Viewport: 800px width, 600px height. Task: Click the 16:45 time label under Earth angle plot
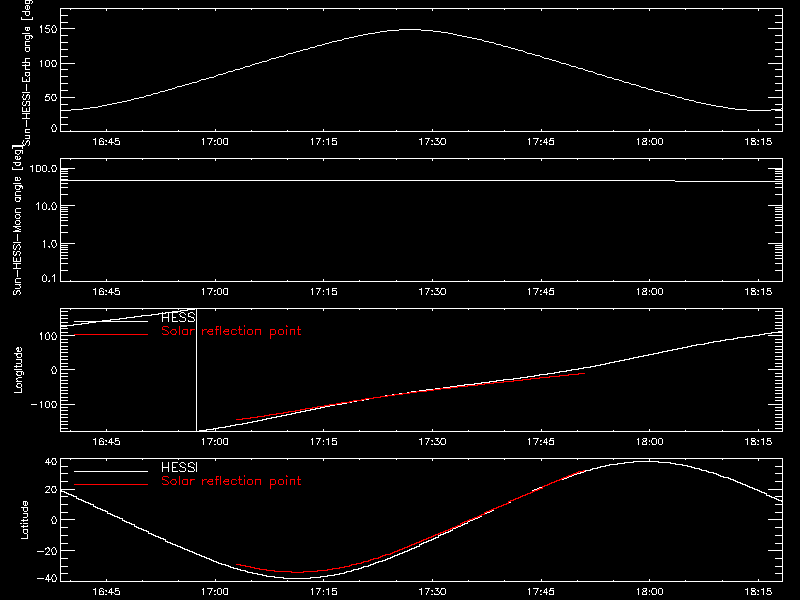tap(106, 142)
